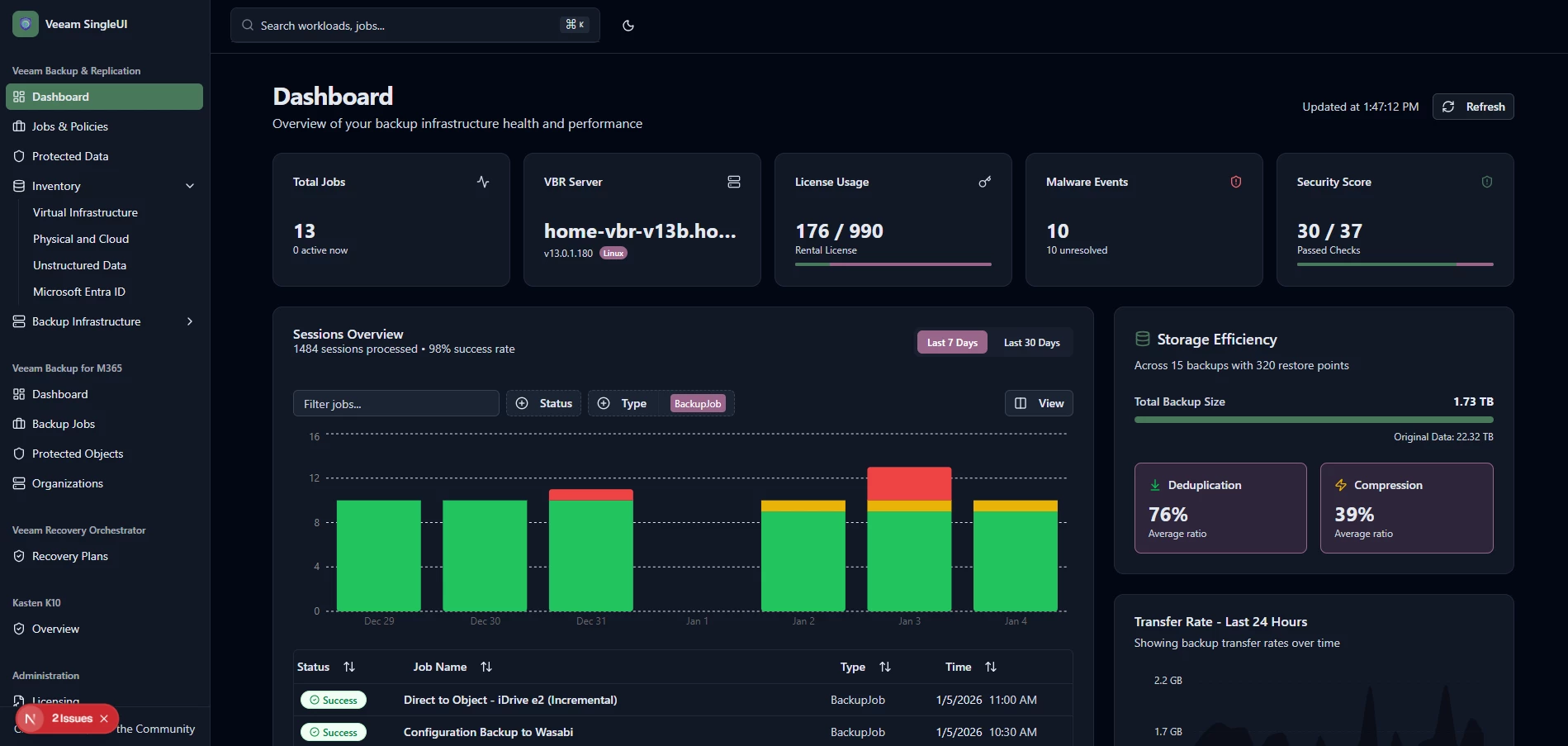1568x746 pixels.
Task: Click the plus icon on Type filter
Action: pyautogui.click(x=604, y=403)
